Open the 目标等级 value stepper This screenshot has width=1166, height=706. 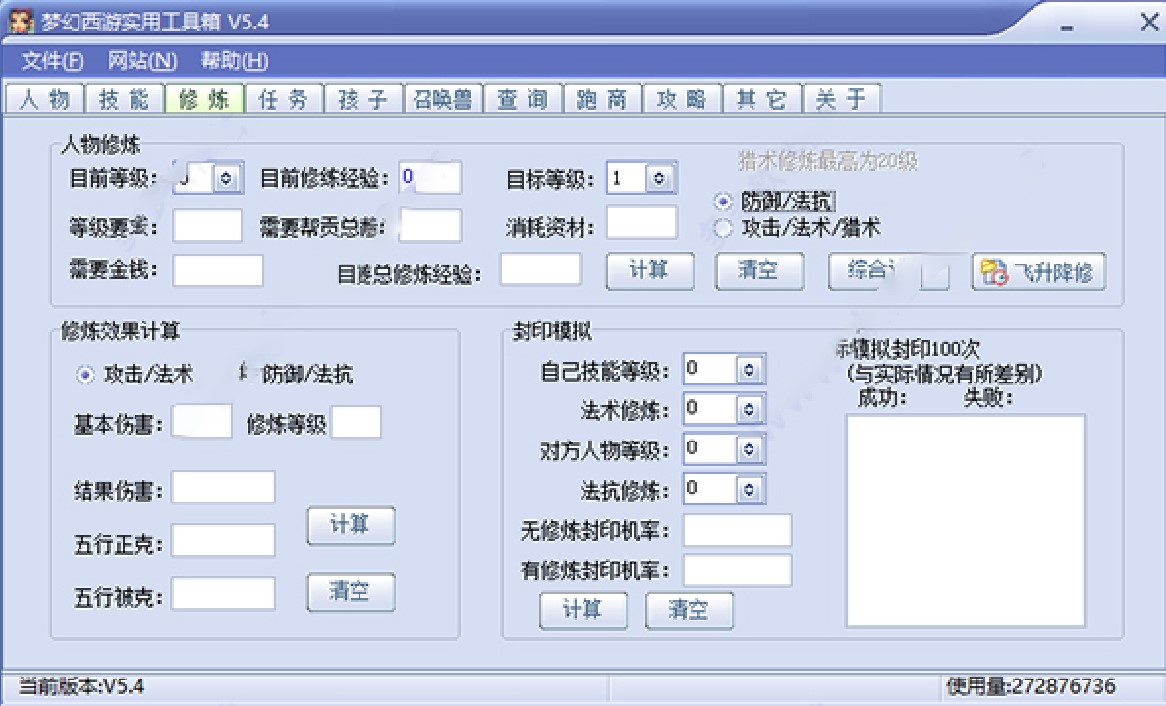click(660, 176)
